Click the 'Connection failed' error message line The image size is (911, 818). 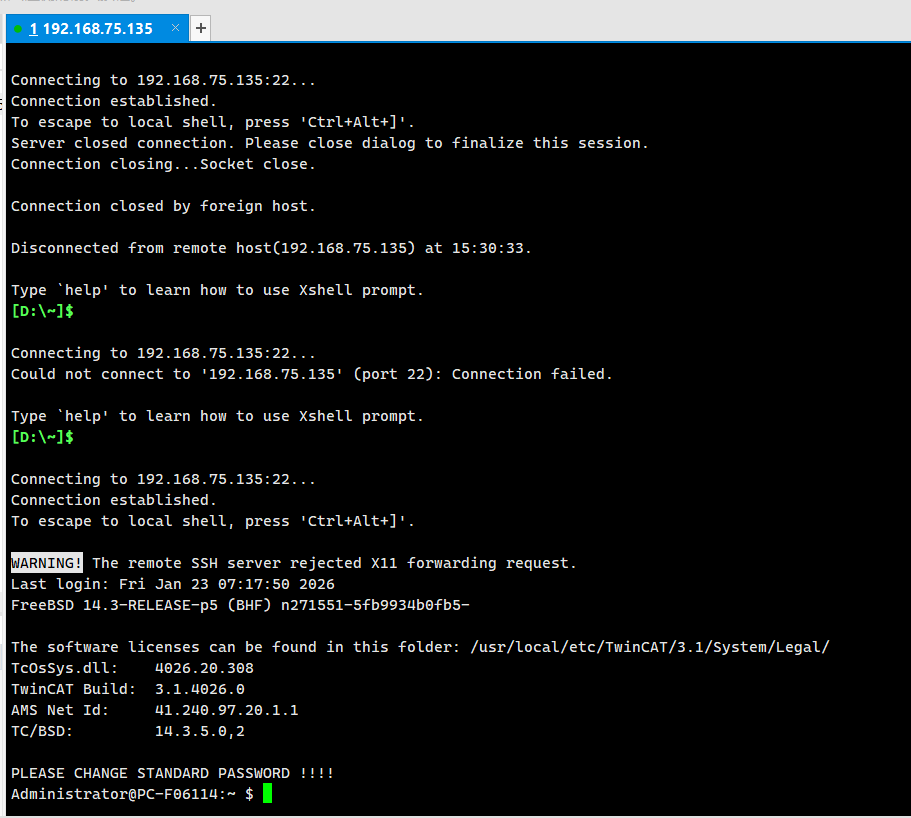click(x=311, y=374)
